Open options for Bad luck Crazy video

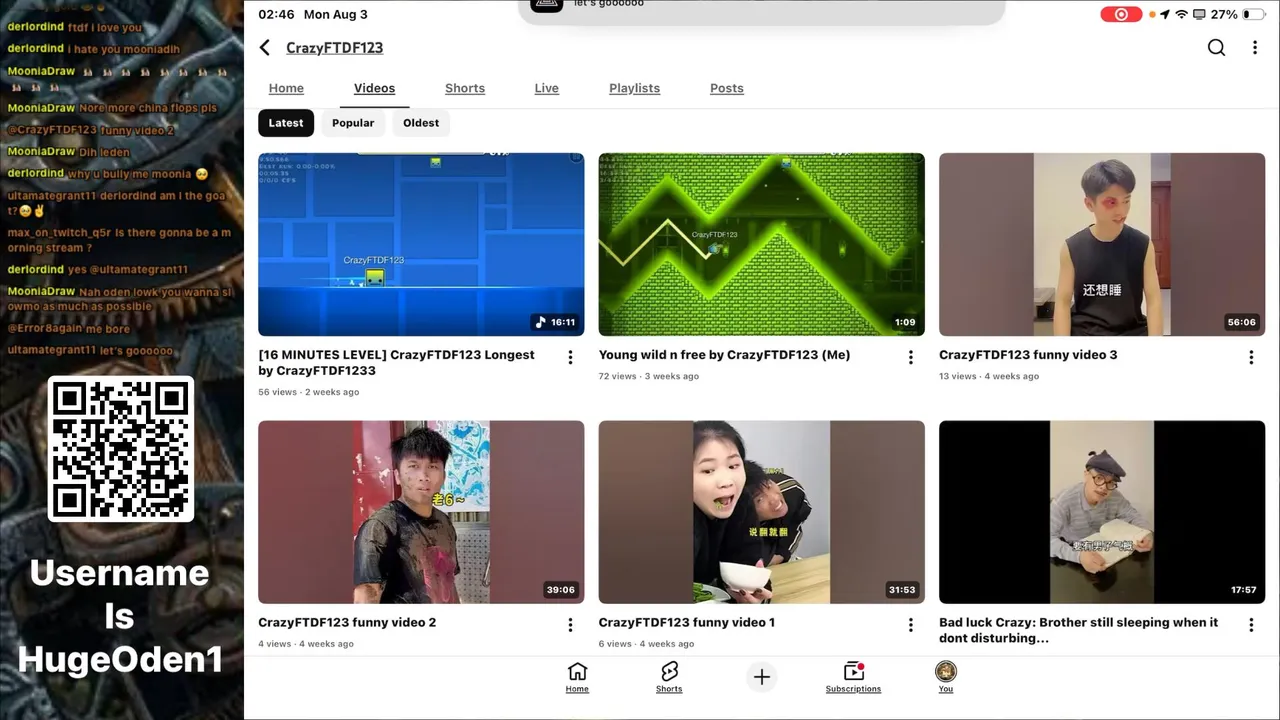pos(1250,625)
